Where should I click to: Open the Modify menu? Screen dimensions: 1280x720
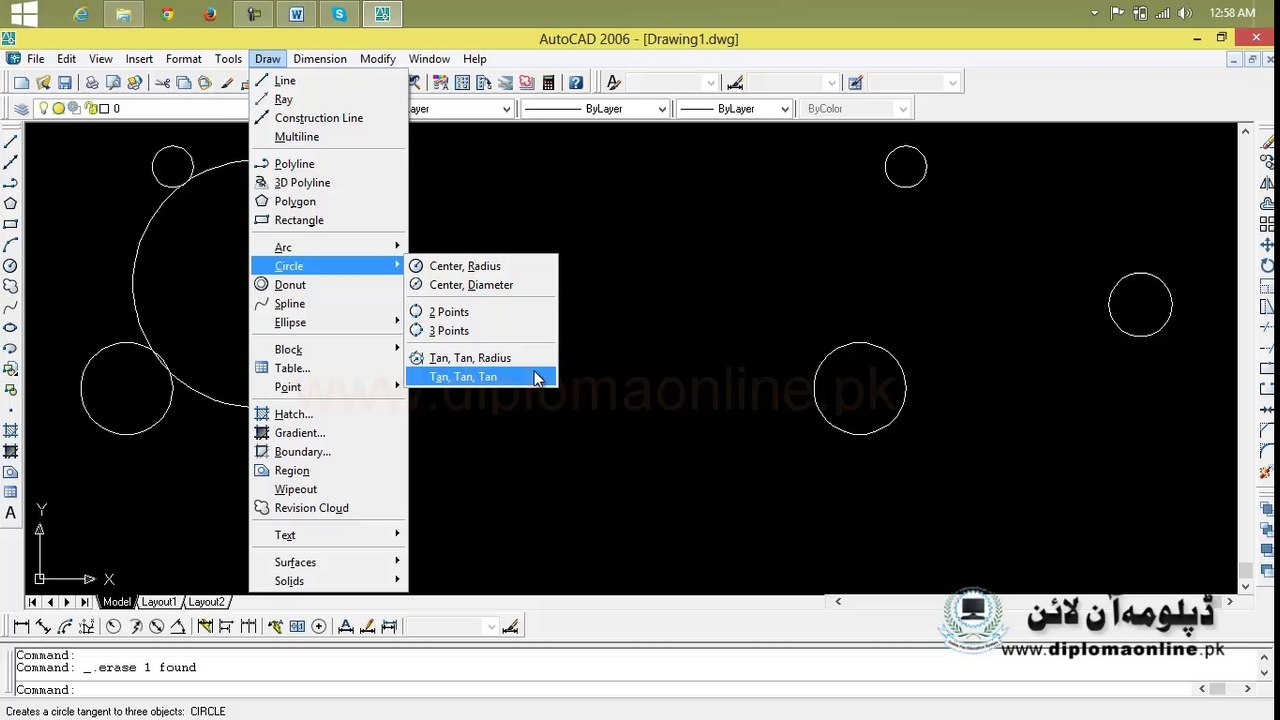coord(378,59)
